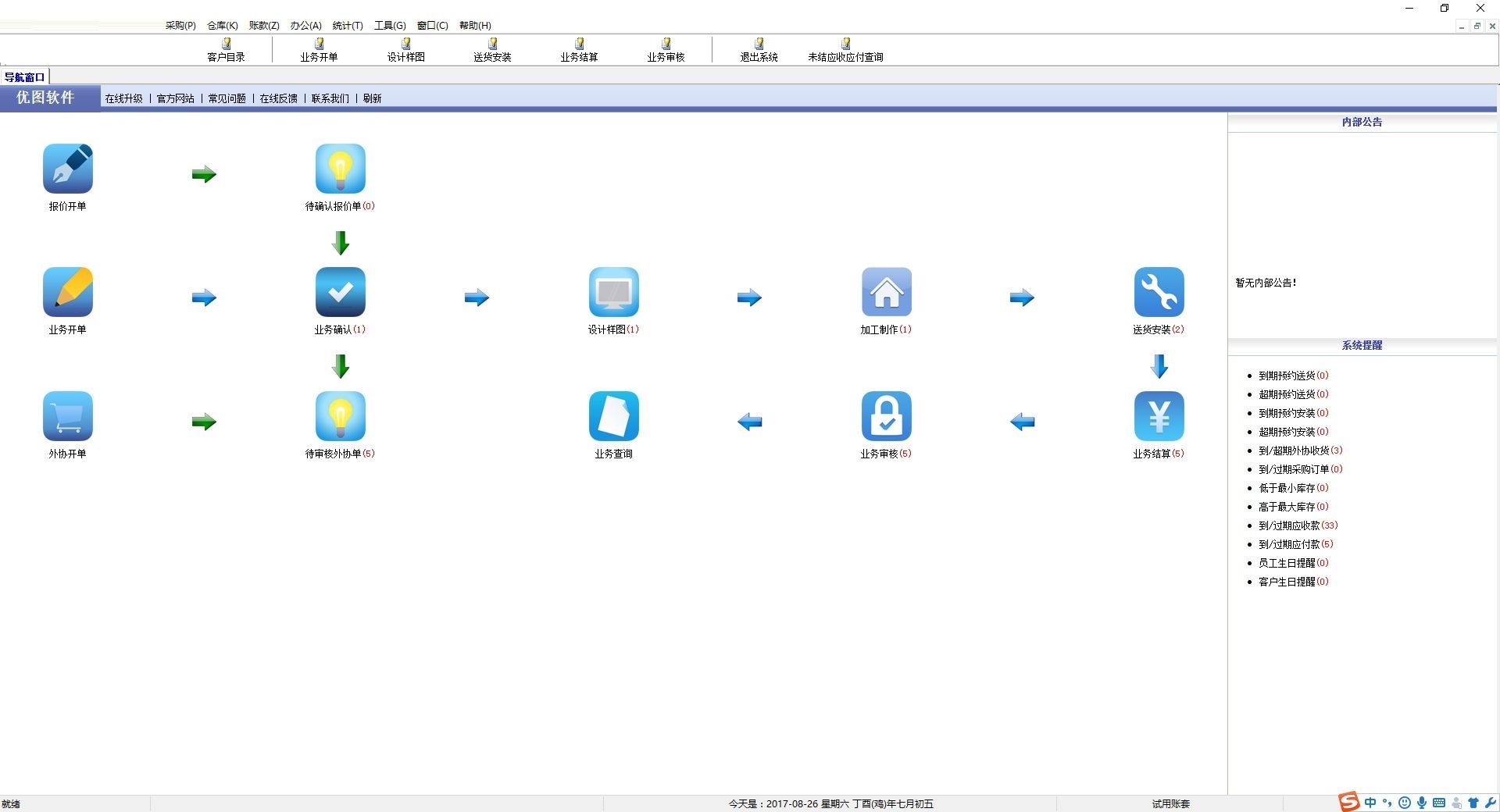This screenshot has width=1500, height=812.
Task: Open the 常见问题 link
Action: tap(227, 98)
